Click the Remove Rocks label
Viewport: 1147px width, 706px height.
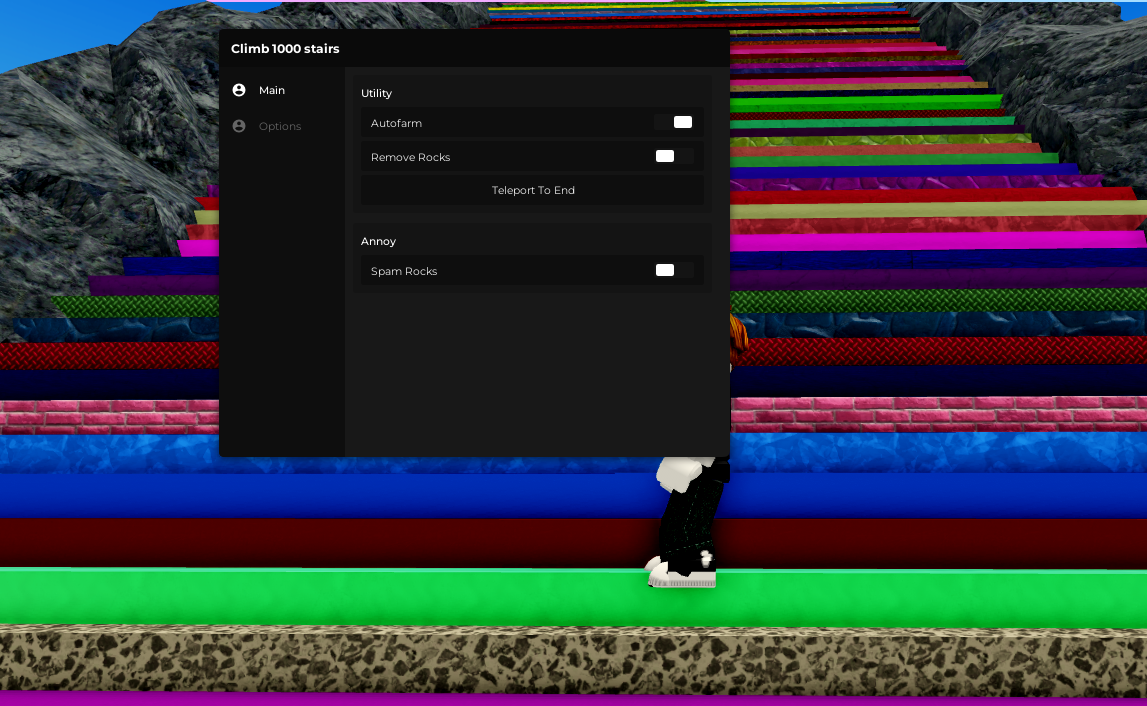tap(410, 157)
